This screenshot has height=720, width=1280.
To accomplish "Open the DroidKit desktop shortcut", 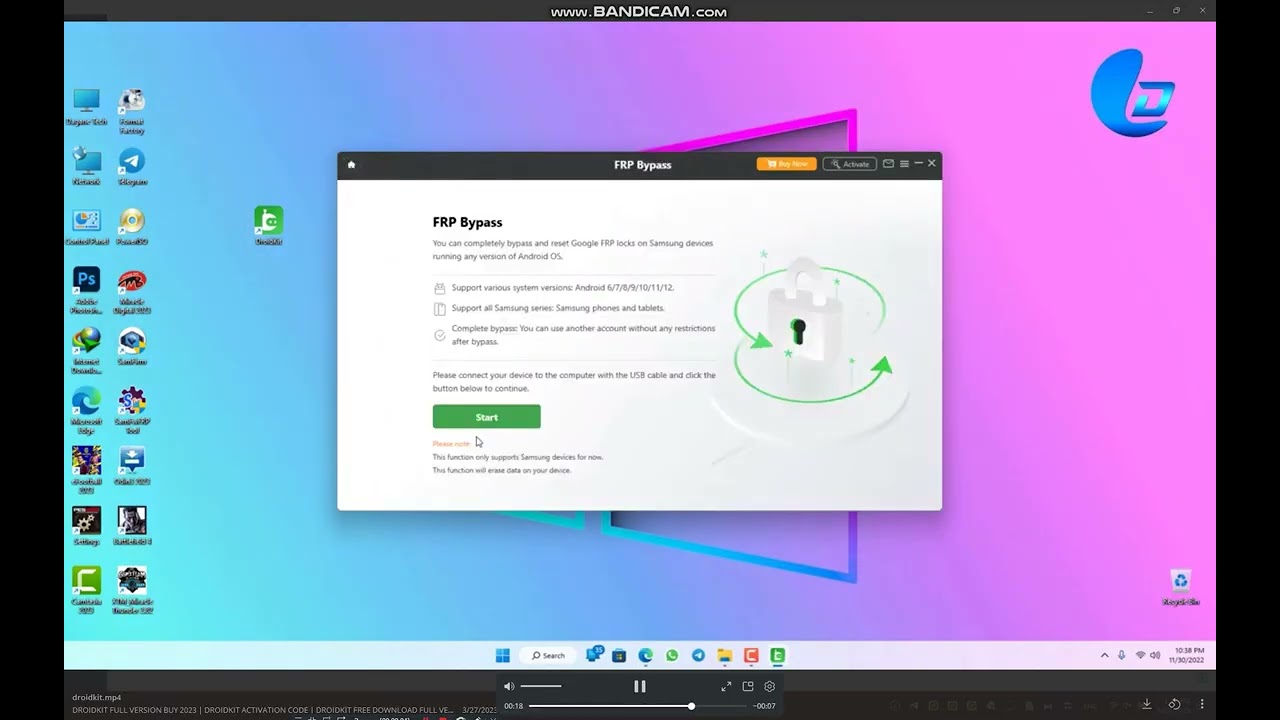I will point(268,225).
